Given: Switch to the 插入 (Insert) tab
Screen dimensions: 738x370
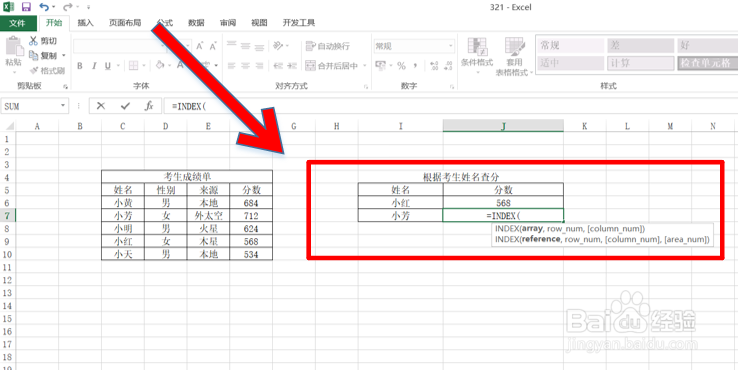Looking at the screenshot, I should point(85,23).
